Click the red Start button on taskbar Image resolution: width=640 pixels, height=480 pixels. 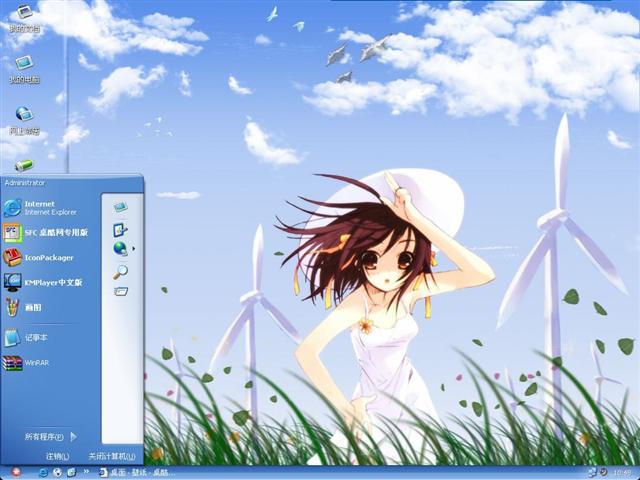coord(16,472)
